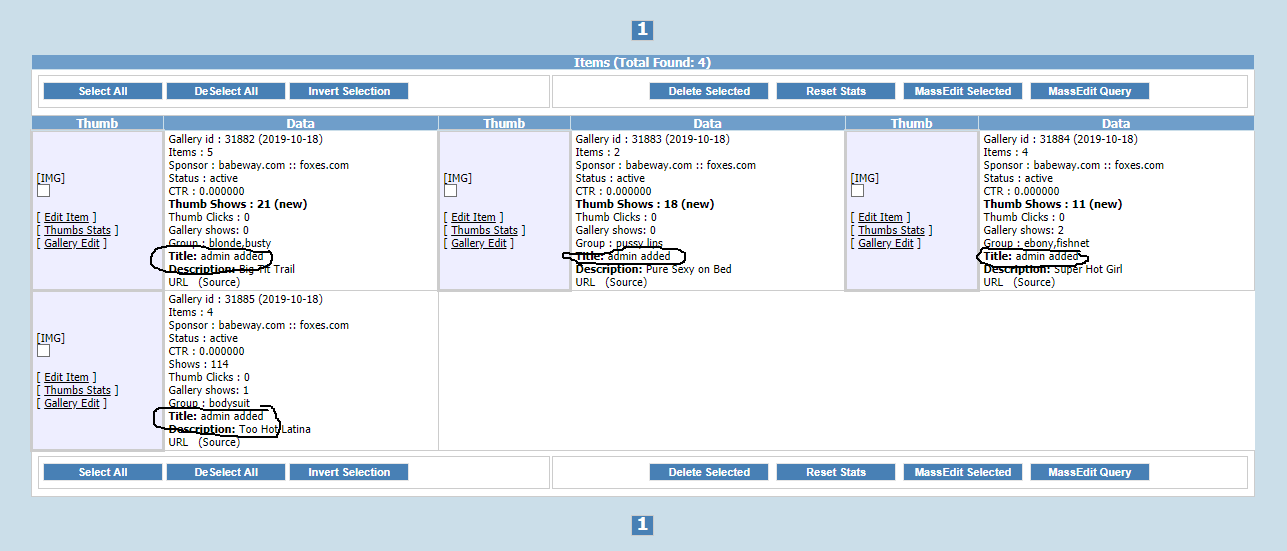Viewport: 1287px width, 551px height.
Task: Open the Source link for gallery 31883
Action: [x=626, y=282]
